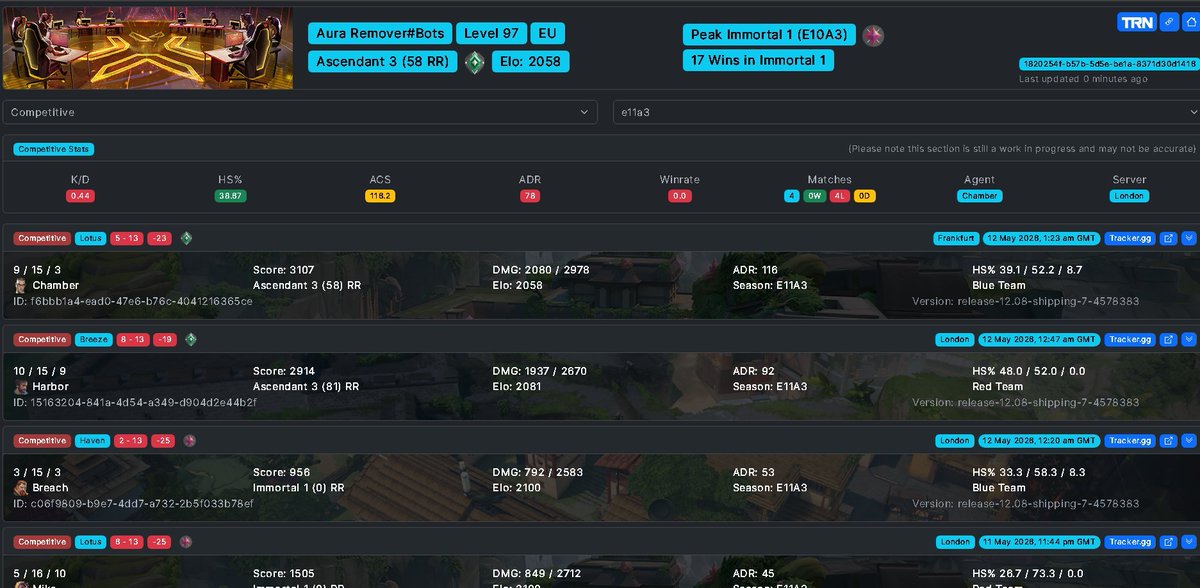This screenshot has width=1200, height=588.
Task: Expand details of 12:47 am Breeze match
Action: click(x=1188, y=340)
